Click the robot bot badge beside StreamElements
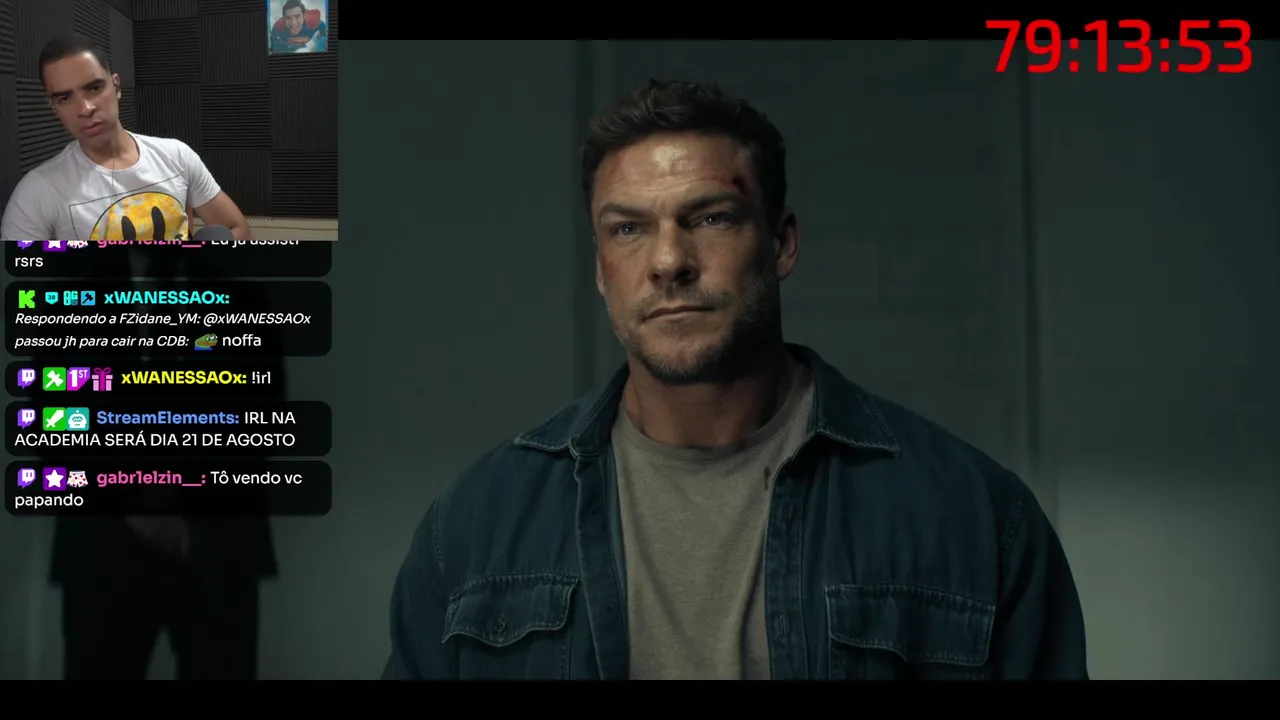The height and width of the screenshot is (720, 1280). click(x=78, y=419)
